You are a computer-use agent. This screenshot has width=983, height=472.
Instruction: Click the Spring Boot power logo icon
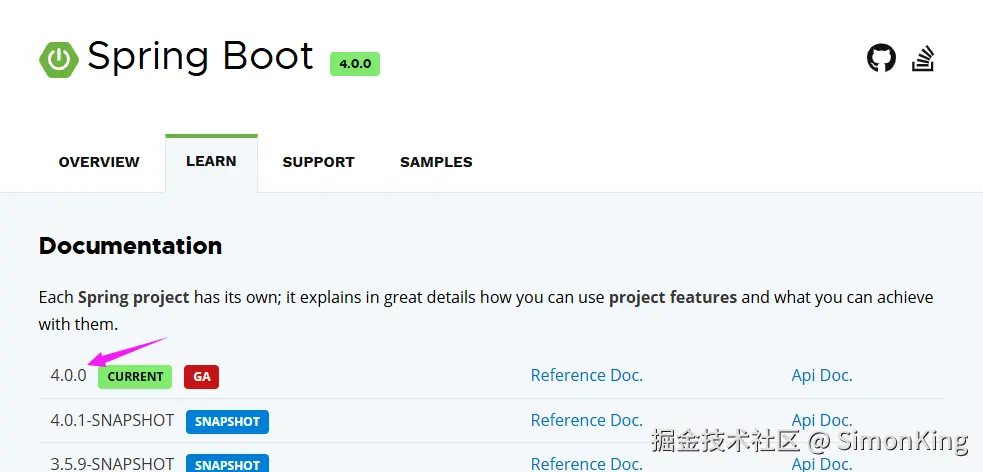[59, 60]
